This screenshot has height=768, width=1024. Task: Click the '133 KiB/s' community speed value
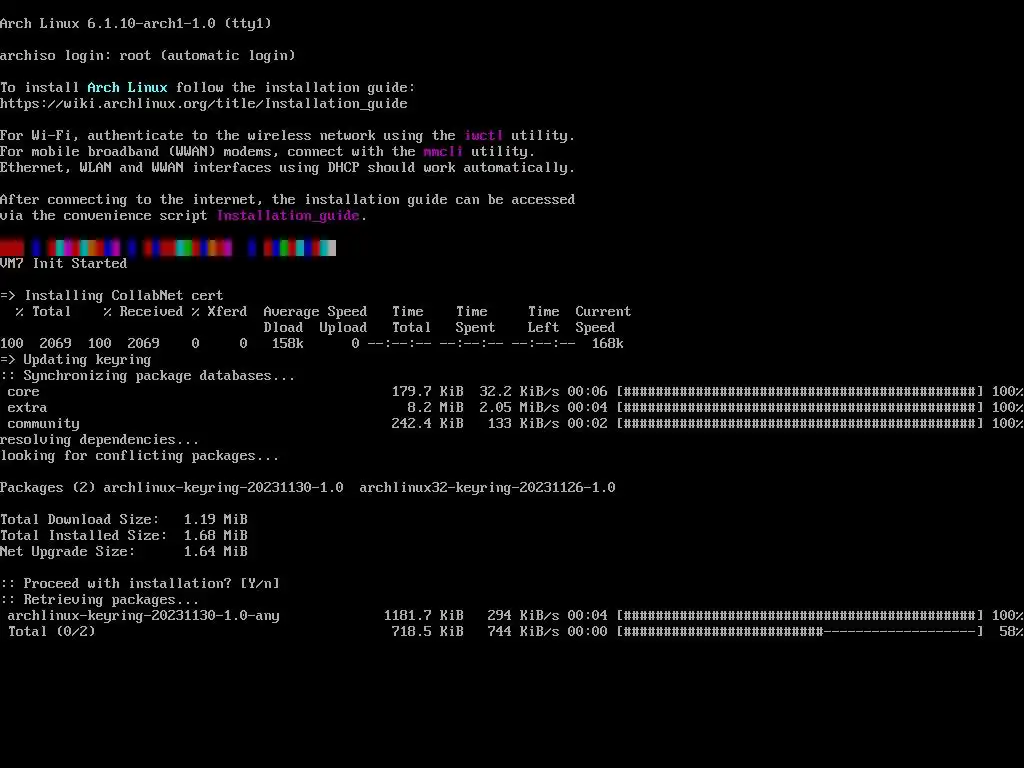pos(523,424)
